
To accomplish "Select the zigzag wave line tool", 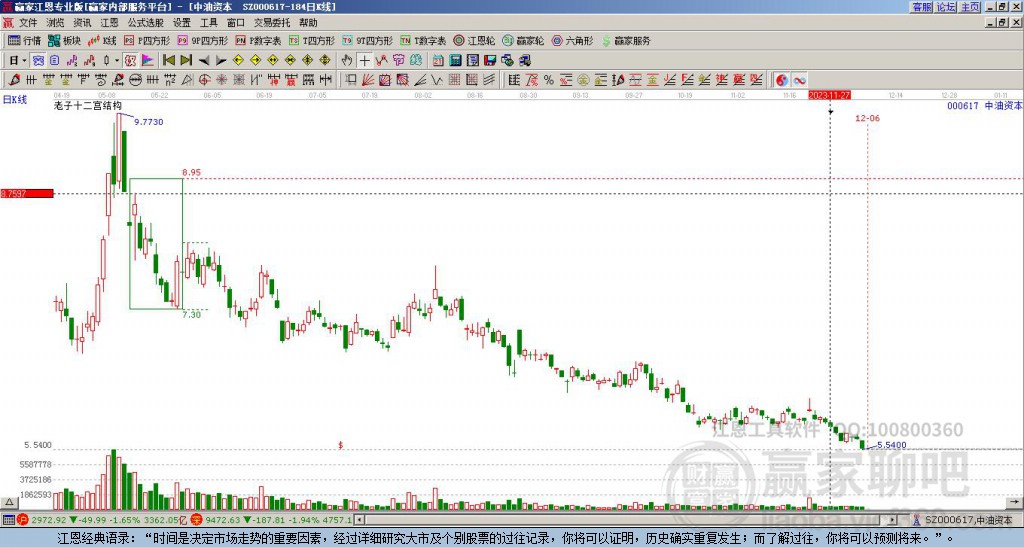I will point(437,80).
